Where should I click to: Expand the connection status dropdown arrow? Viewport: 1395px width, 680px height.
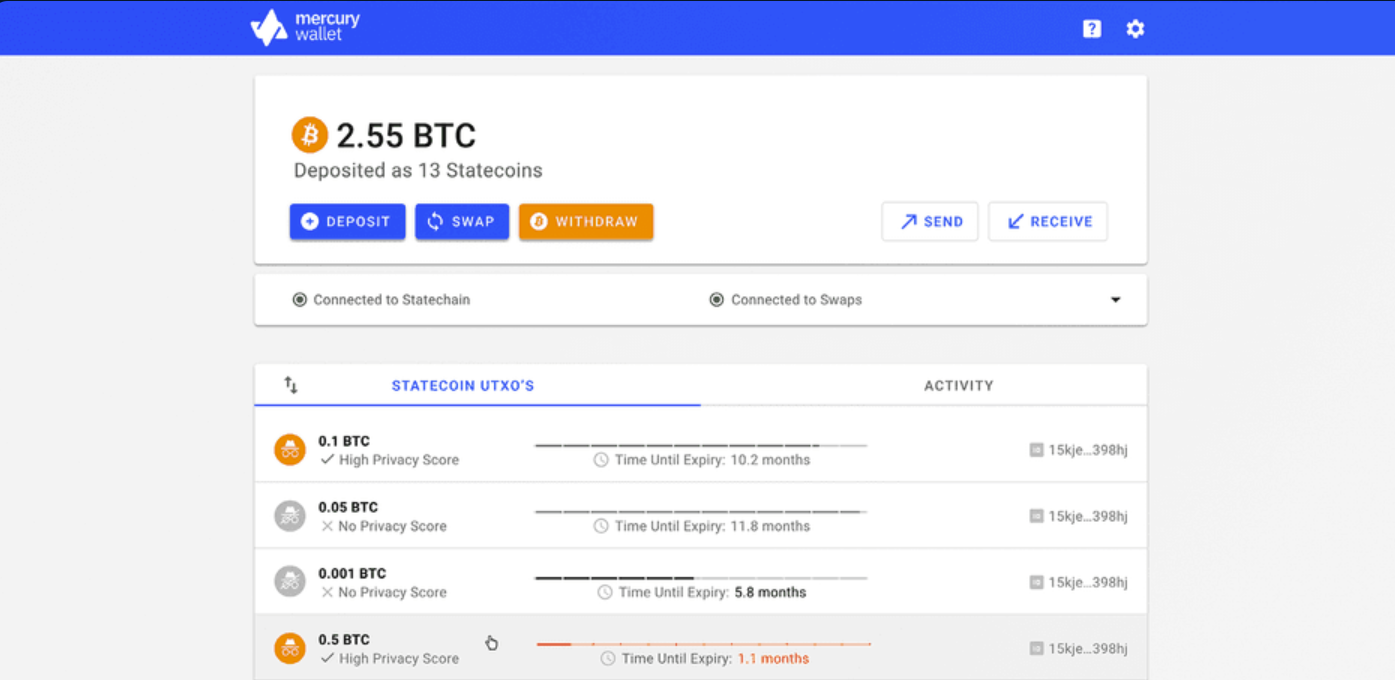point(1116,300)
